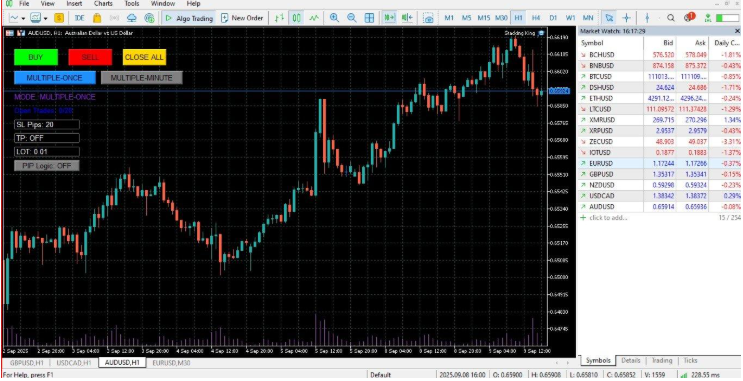Open the VPS cloud hosting icon
The image size is (743, 381).
pos(132,18)
